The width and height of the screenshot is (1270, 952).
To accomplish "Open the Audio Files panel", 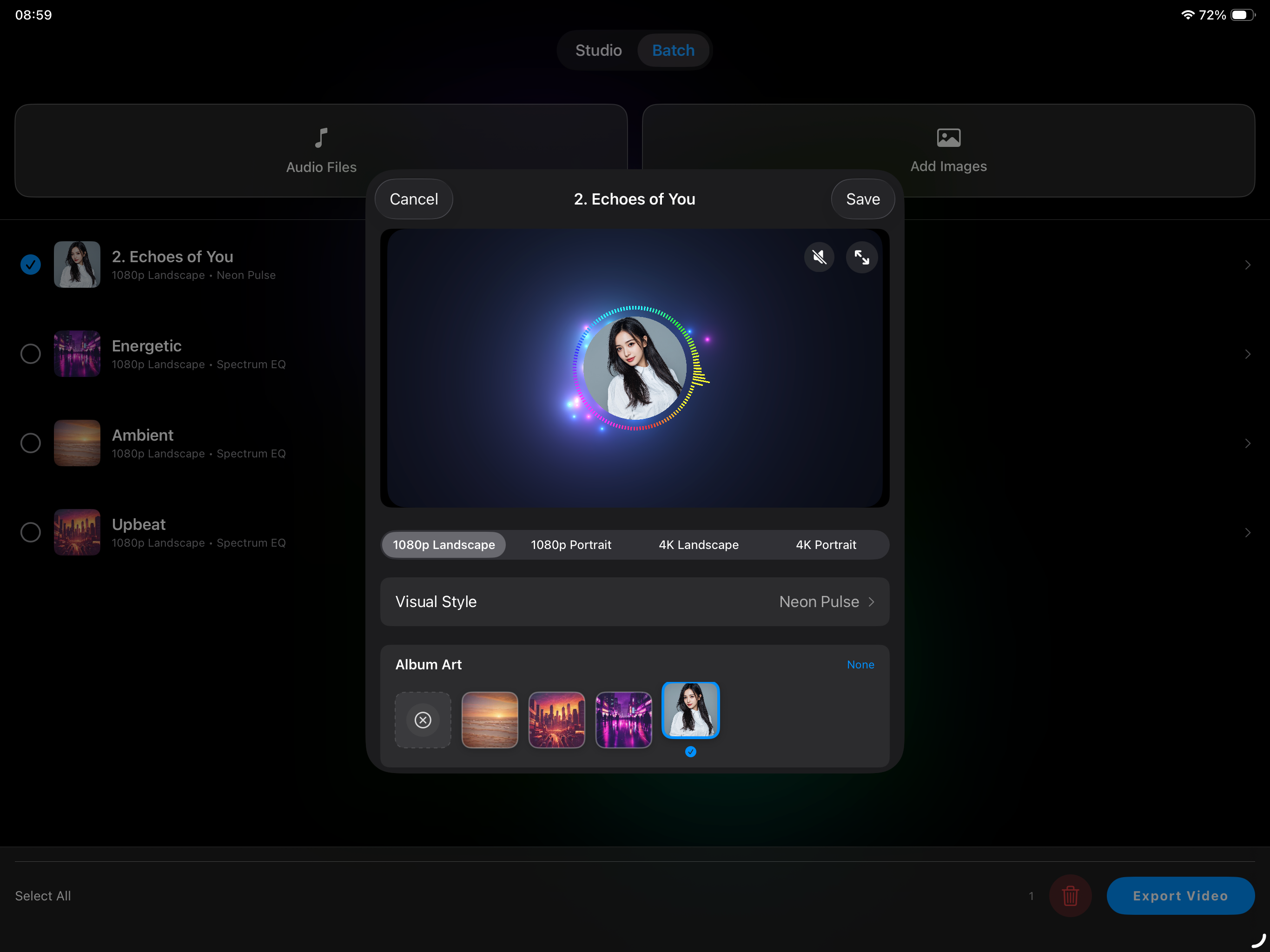I will (321, 151).
